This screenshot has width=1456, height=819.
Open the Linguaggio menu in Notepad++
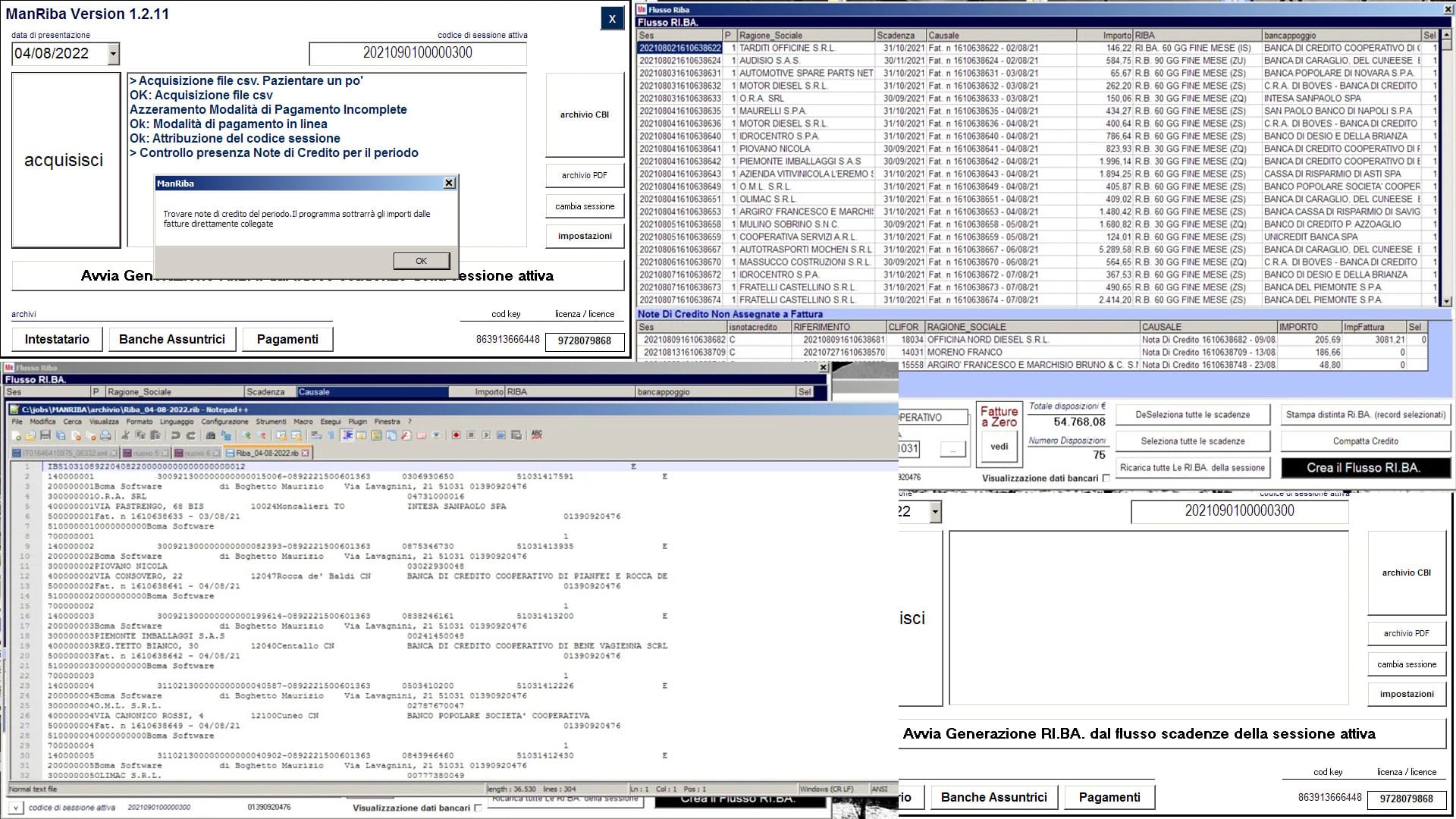[176, 422]
